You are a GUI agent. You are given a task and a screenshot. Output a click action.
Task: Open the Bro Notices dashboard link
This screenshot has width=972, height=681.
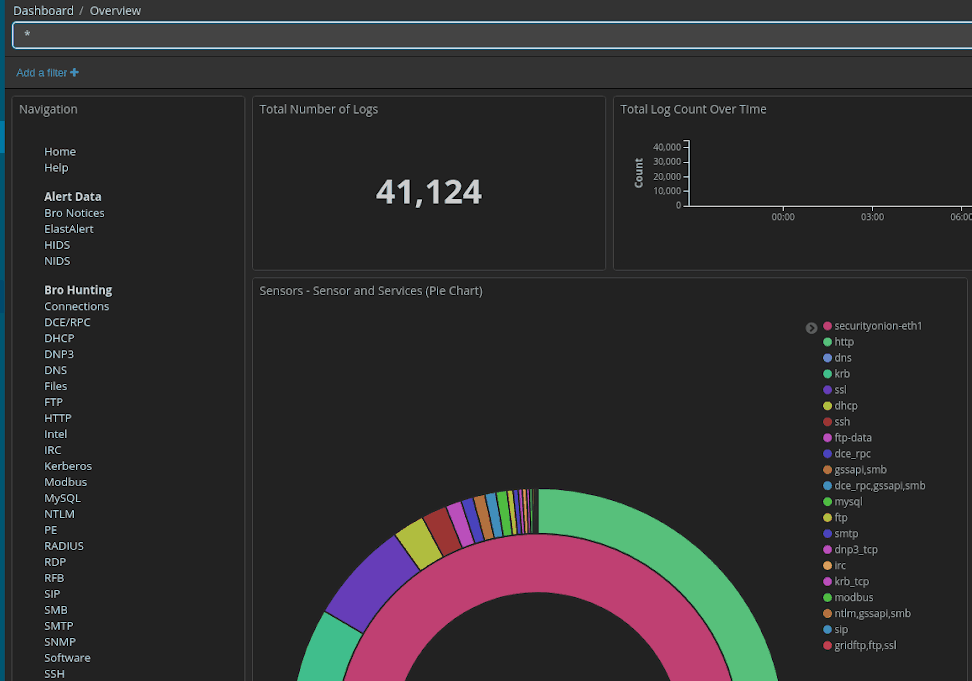[x=74, y=213]
